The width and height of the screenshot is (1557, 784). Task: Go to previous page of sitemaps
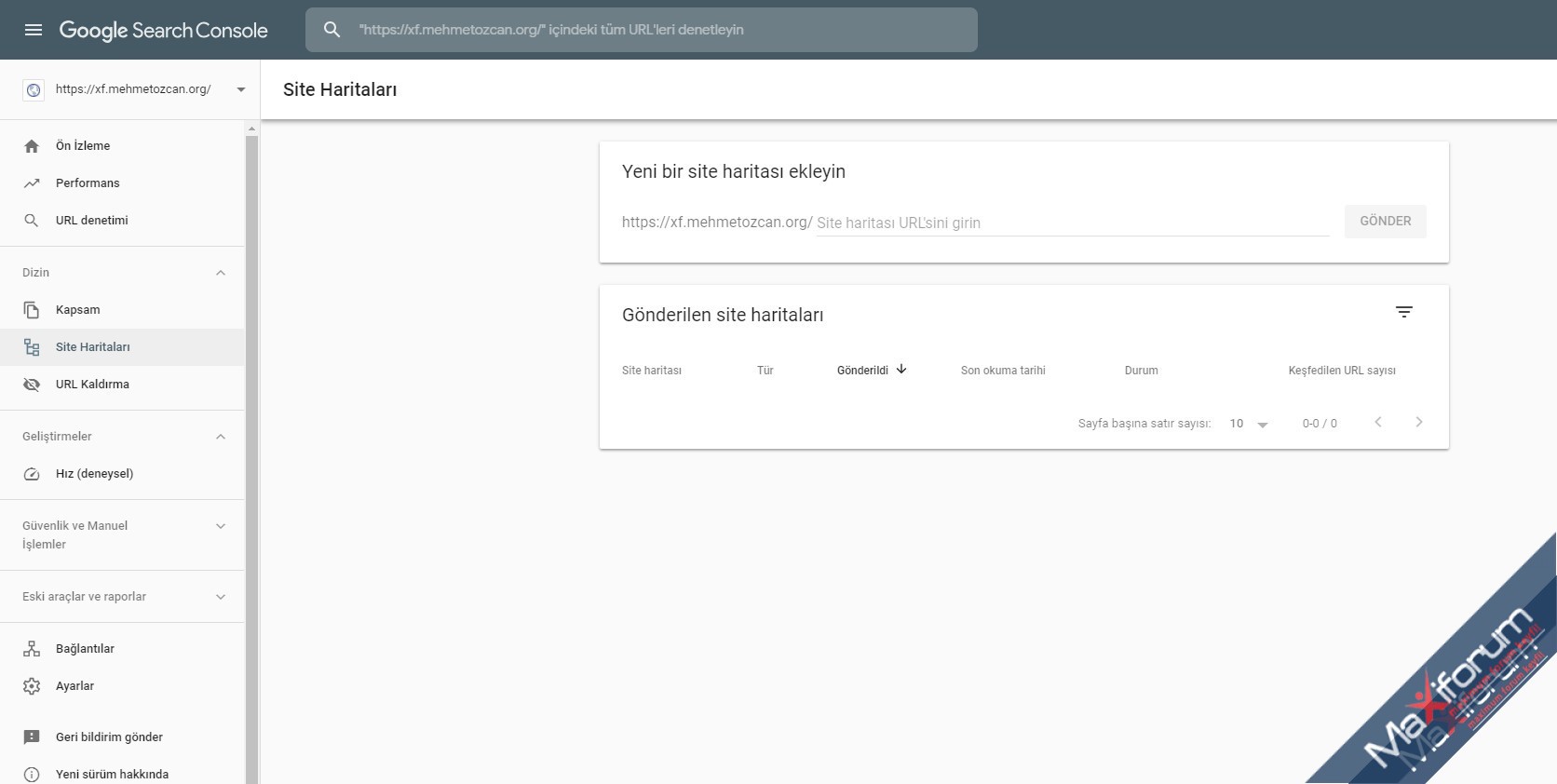(1378, 423)
